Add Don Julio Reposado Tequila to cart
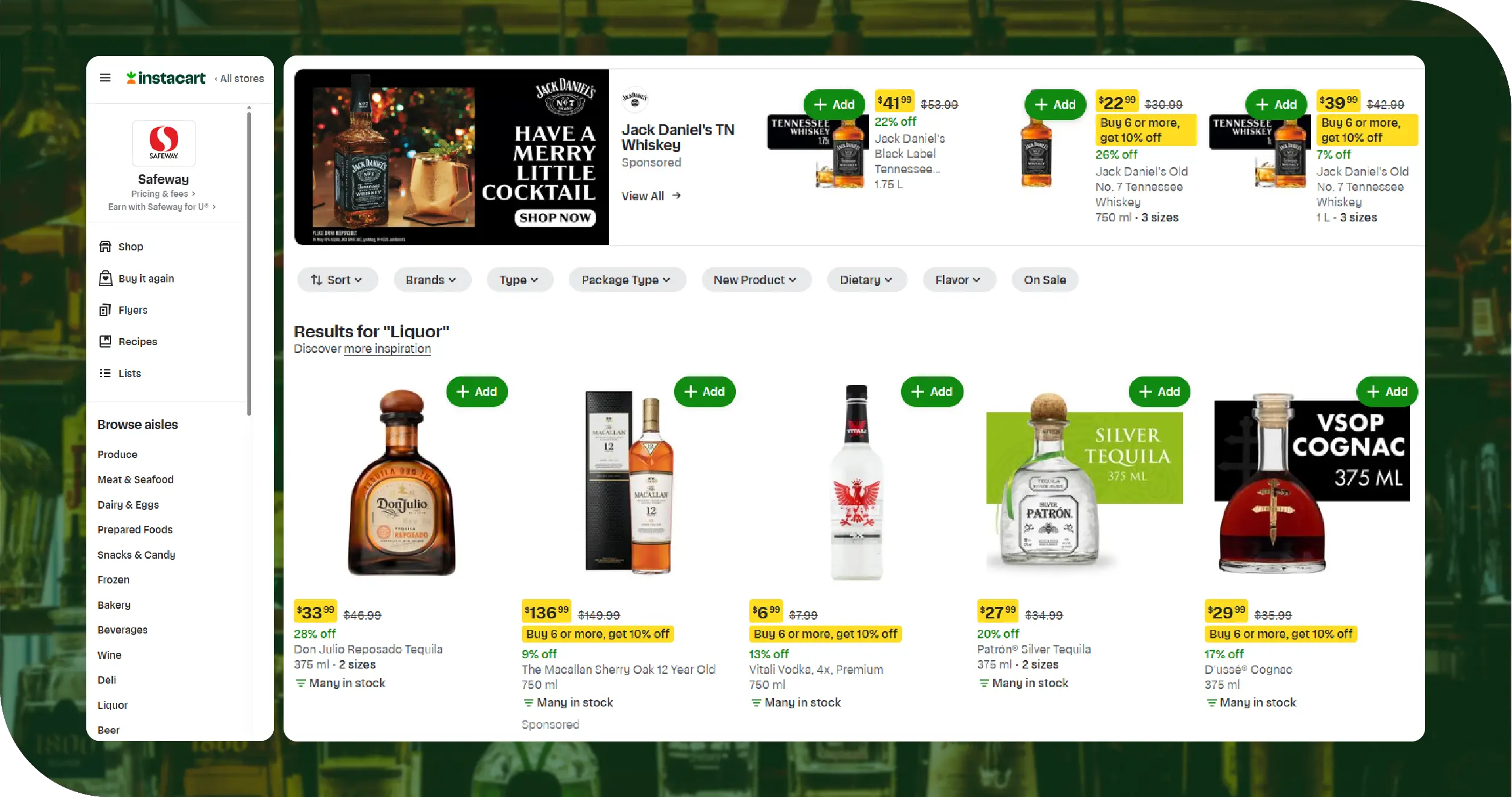 click(x=477, y=392)
